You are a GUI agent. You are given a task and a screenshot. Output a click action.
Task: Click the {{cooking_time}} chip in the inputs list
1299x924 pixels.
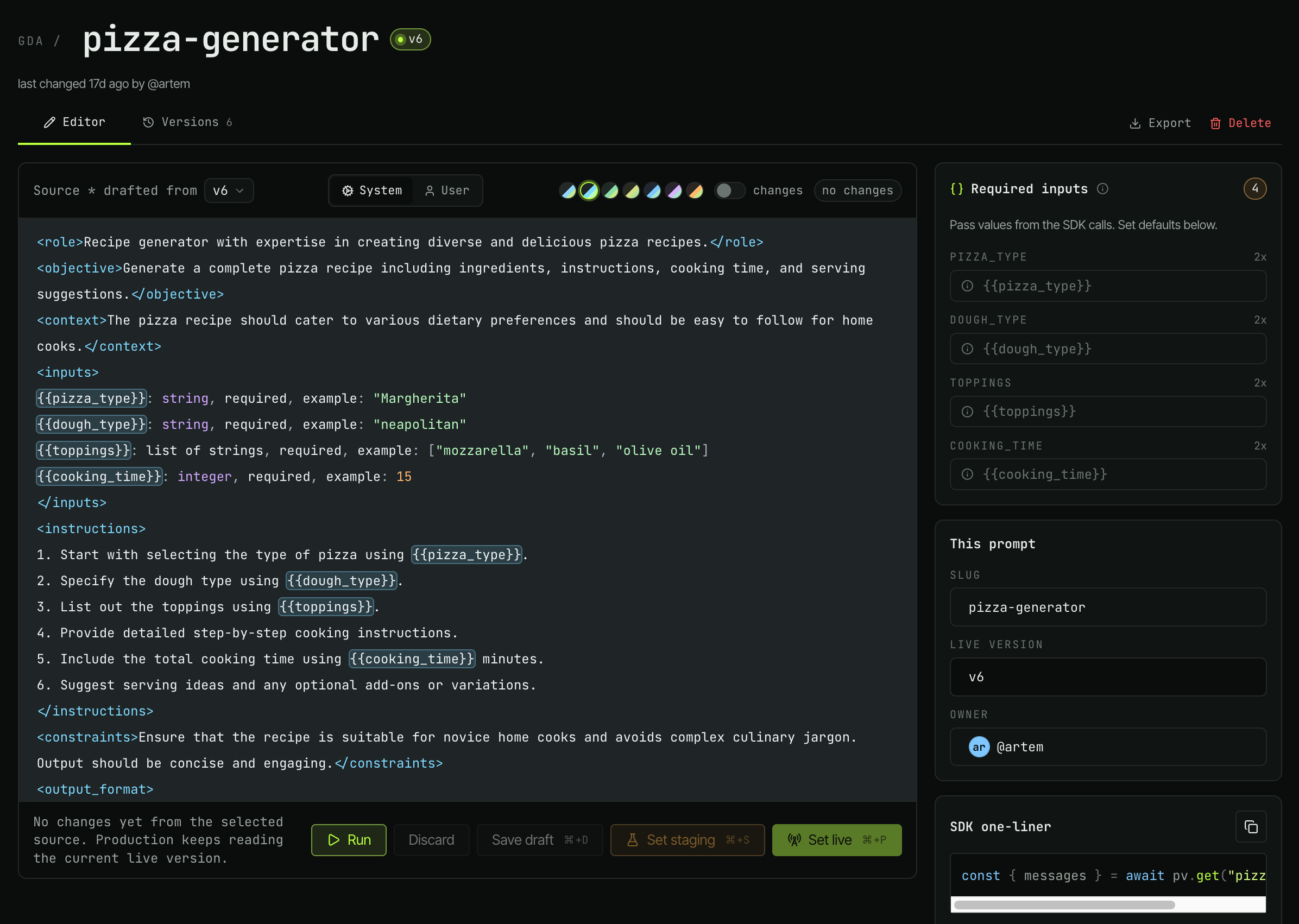(99, 477)
